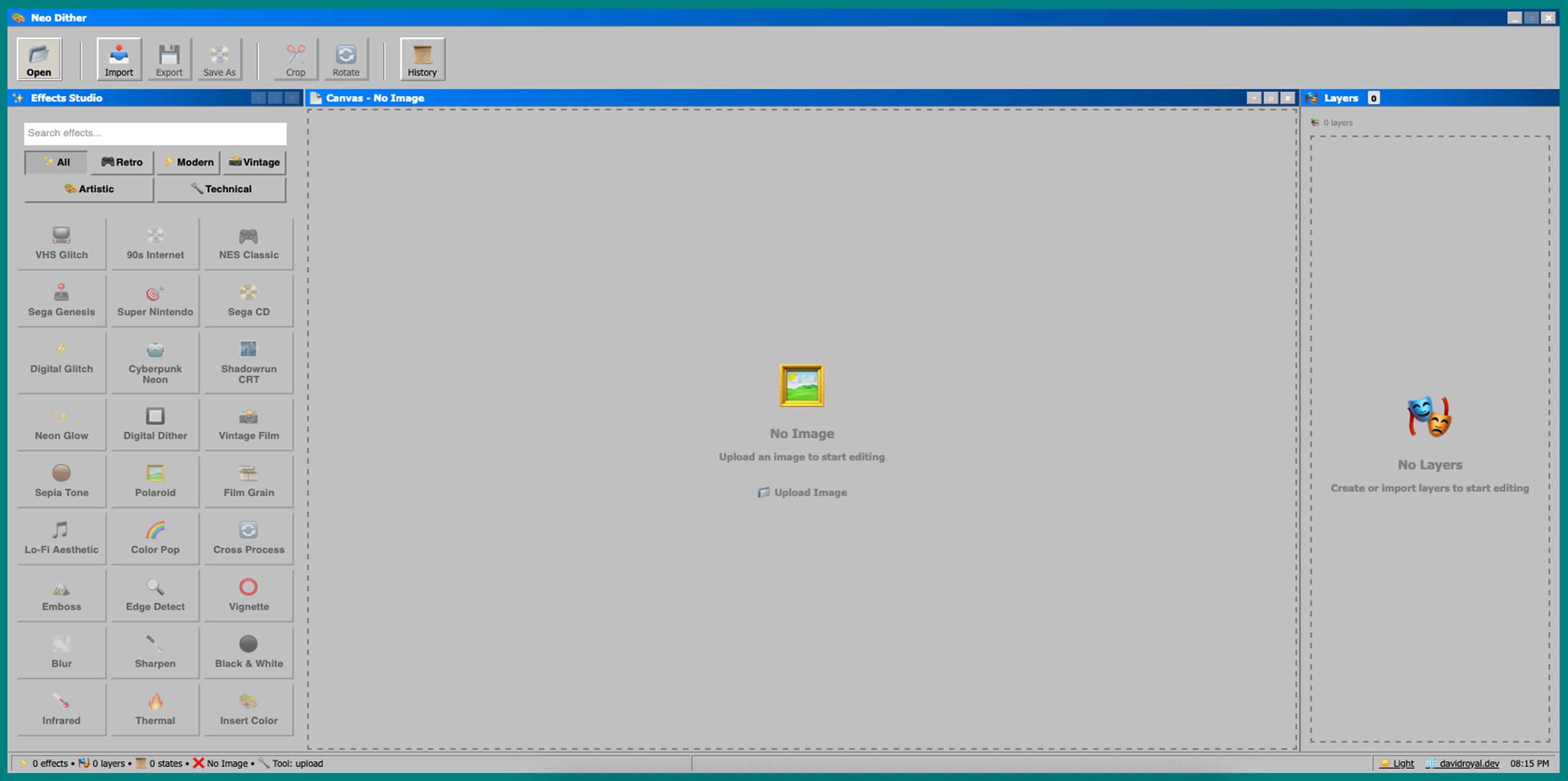Click the Upload Image button on canvas
This screenshot has width=1568, height=781.
[802, 493]
